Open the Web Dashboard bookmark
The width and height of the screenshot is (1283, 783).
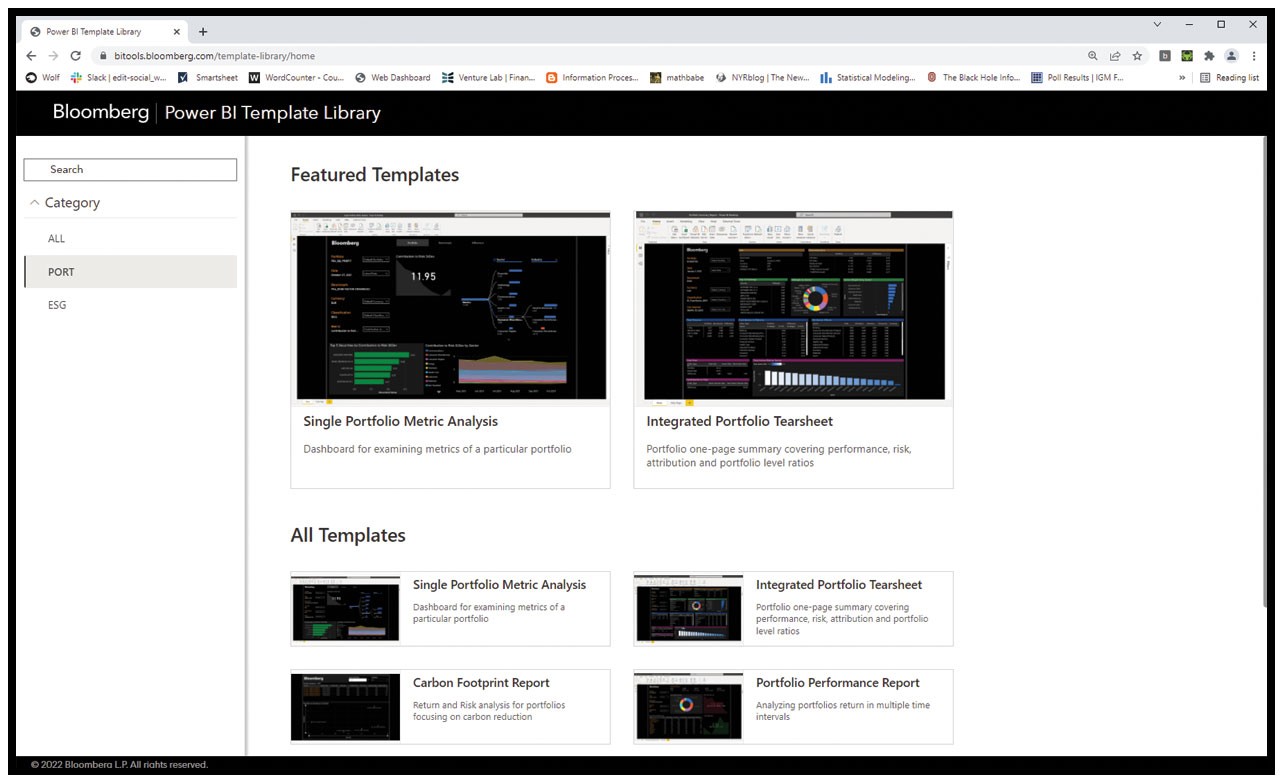click(x=398, y=77)
